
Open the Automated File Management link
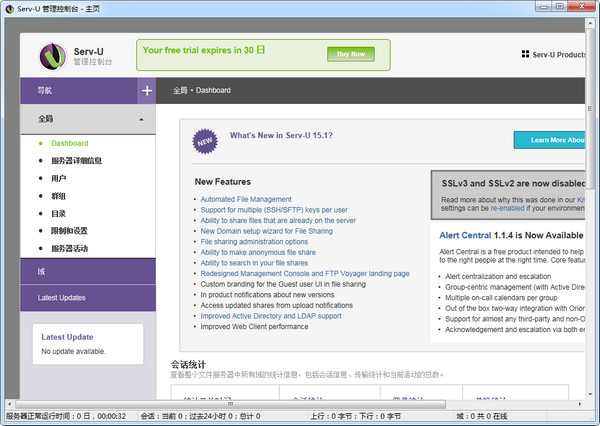246,199
